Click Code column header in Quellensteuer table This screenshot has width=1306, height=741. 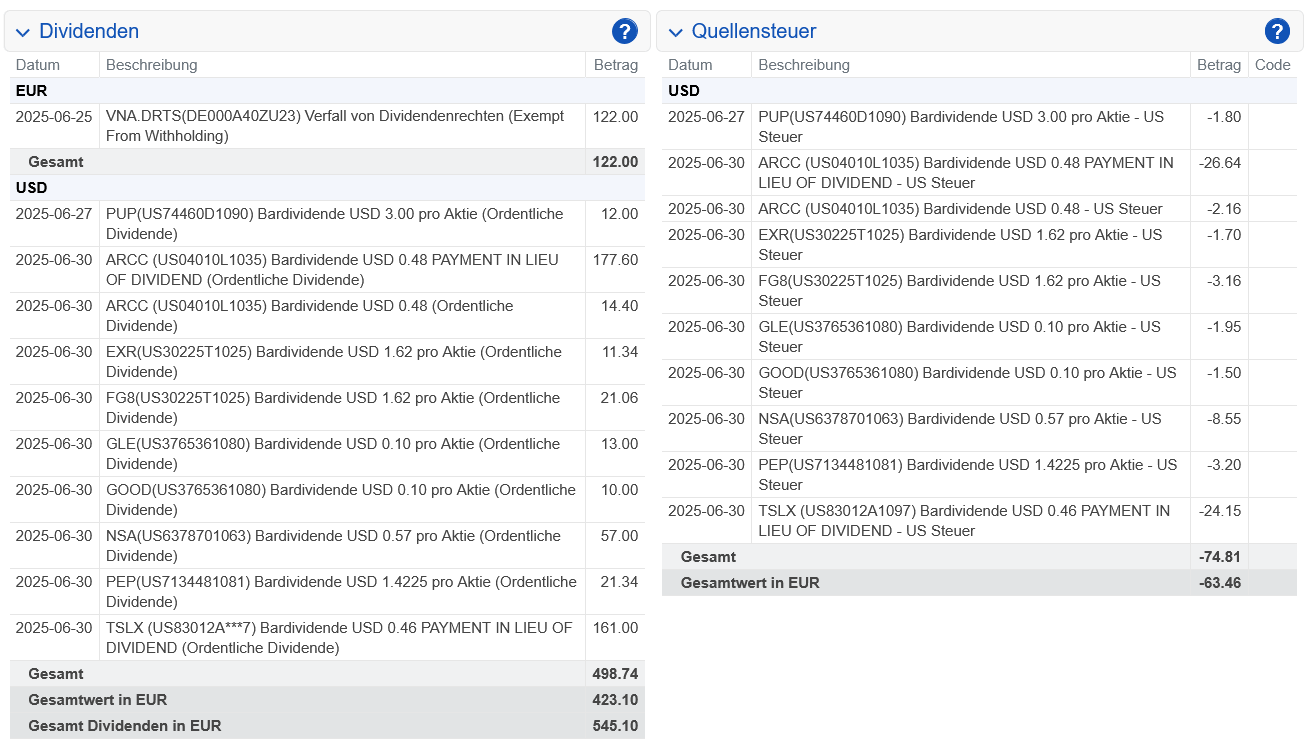tap(1272, 65)
